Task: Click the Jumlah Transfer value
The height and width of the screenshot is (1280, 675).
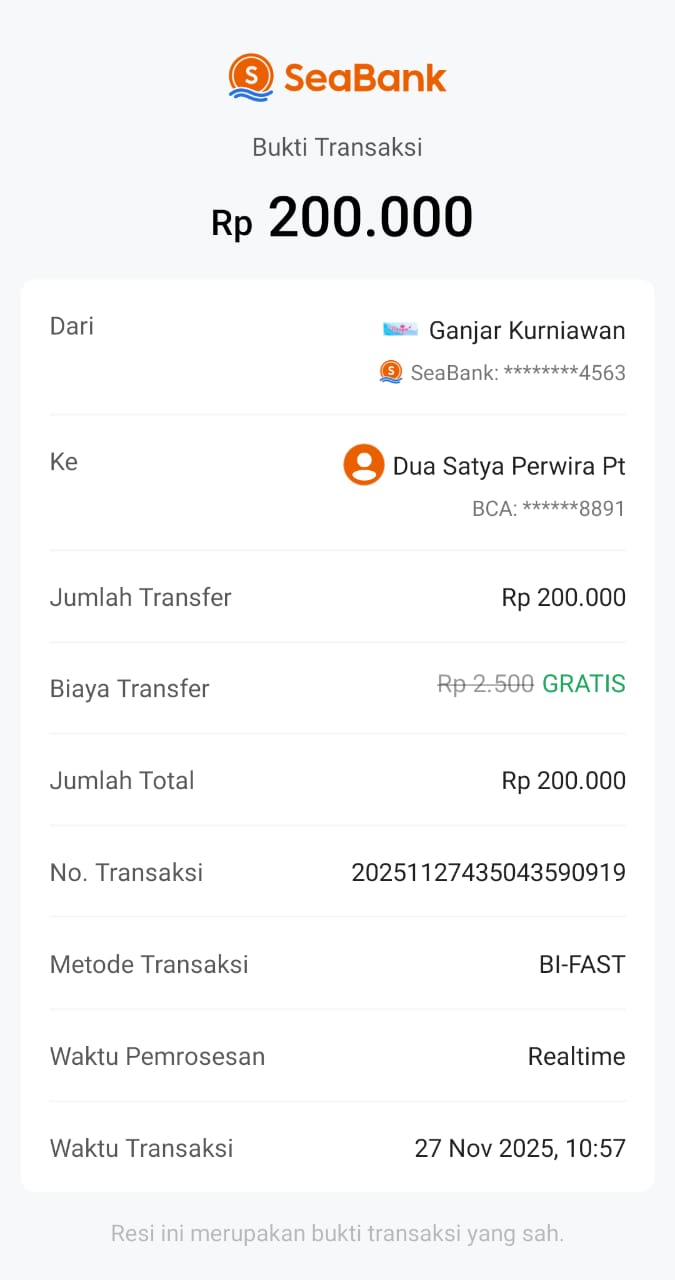Action: (x=563, y=598)
